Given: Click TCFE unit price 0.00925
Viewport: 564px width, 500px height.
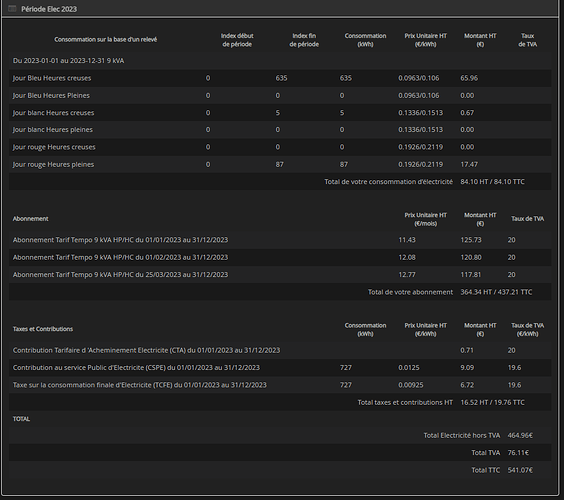Looking at the screenshot, I should pos(410,385).
